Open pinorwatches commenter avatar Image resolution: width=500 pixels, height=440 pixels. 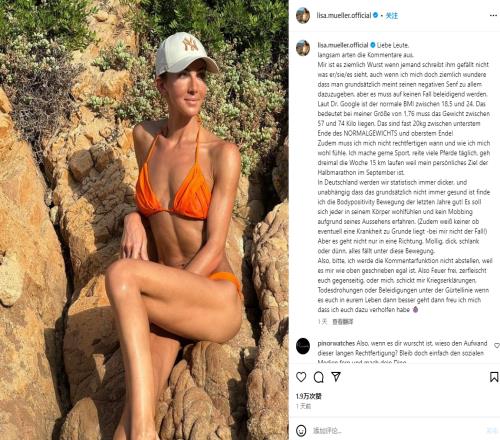click(x=303, y=346)
